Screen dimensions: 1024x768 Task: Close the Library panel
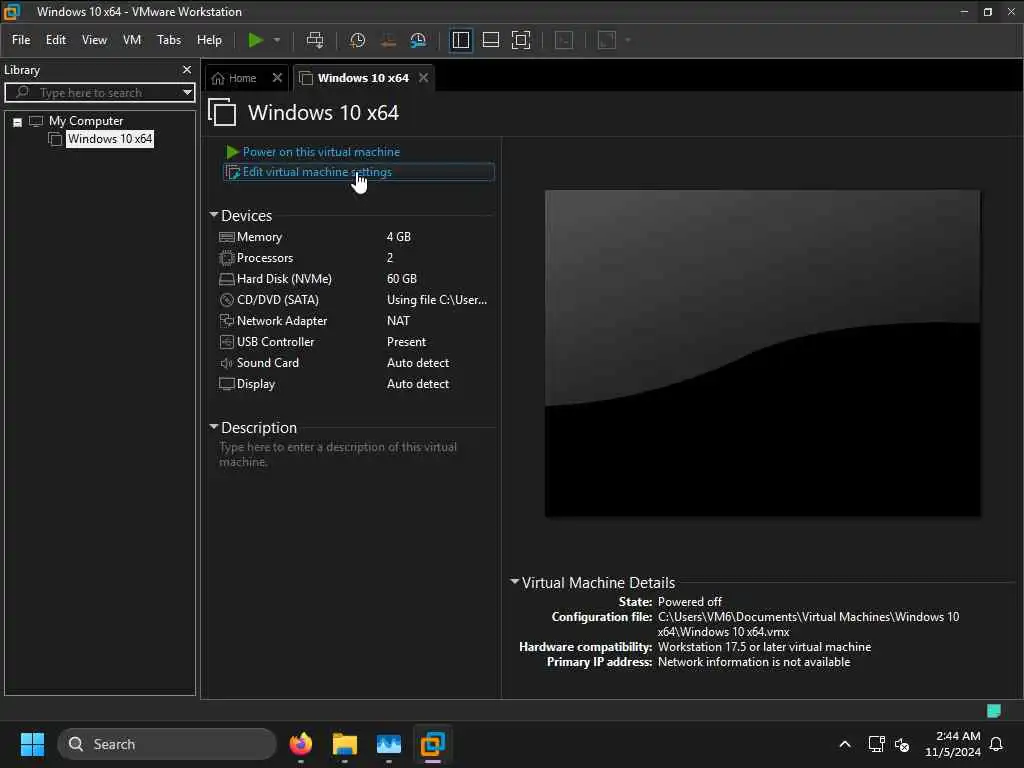pos(187,69)
